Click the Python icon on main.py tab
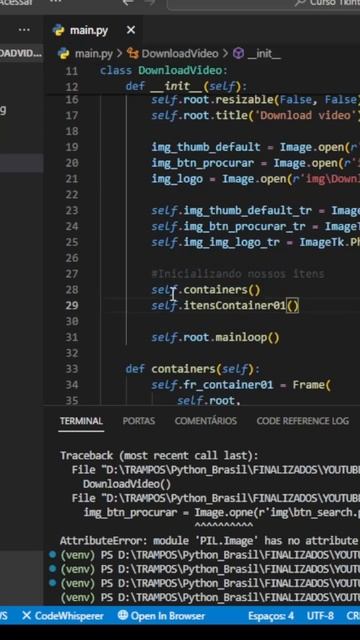The image size is (360, 640). pyautogui.click(x=59, y=31)
